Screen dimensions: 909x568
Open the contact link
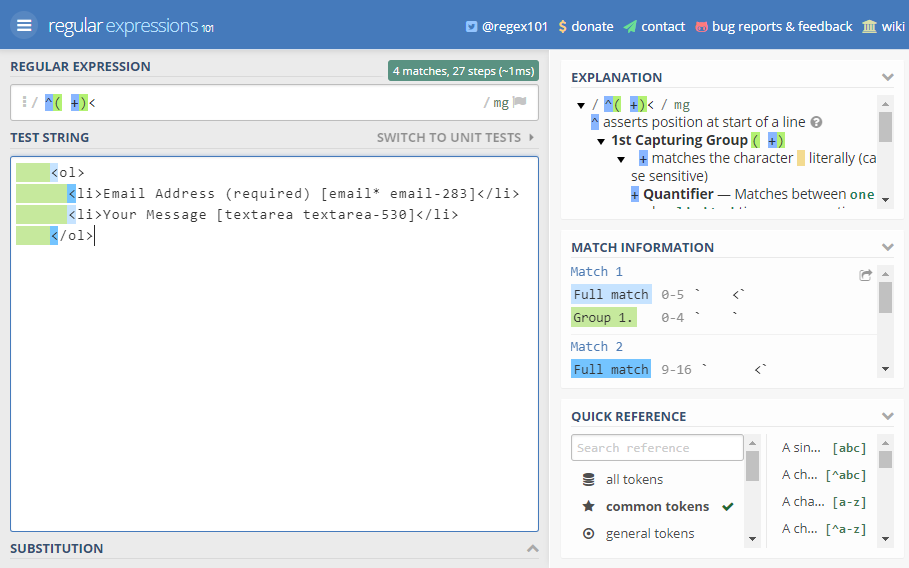[x=654, y=26]
